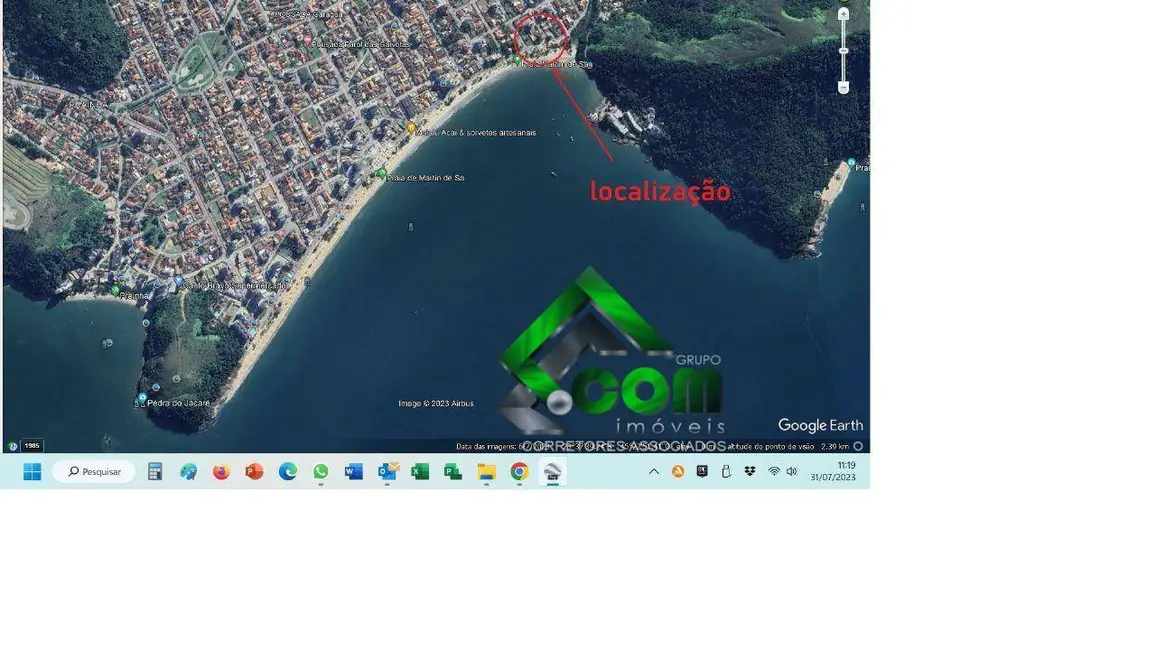Launch Google Chrome

click(x=519, y=471)
